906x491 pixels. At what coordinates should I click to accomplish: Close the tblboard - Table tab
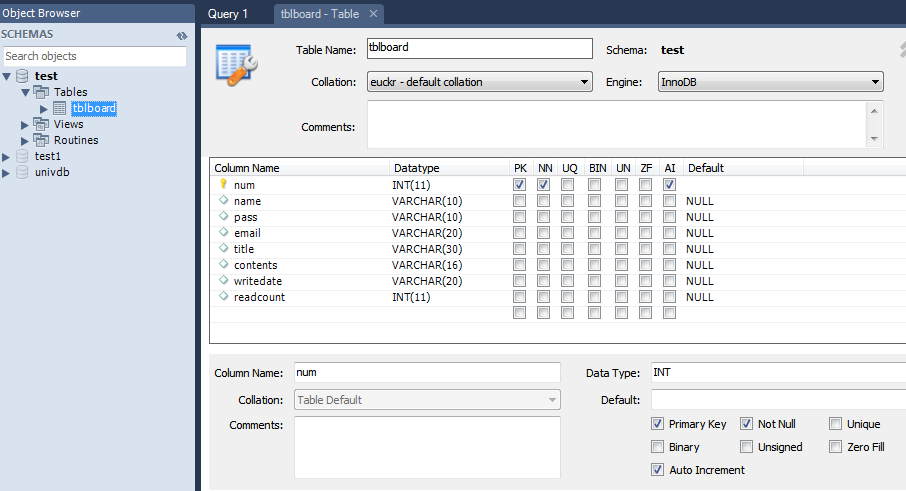point(373,14)
